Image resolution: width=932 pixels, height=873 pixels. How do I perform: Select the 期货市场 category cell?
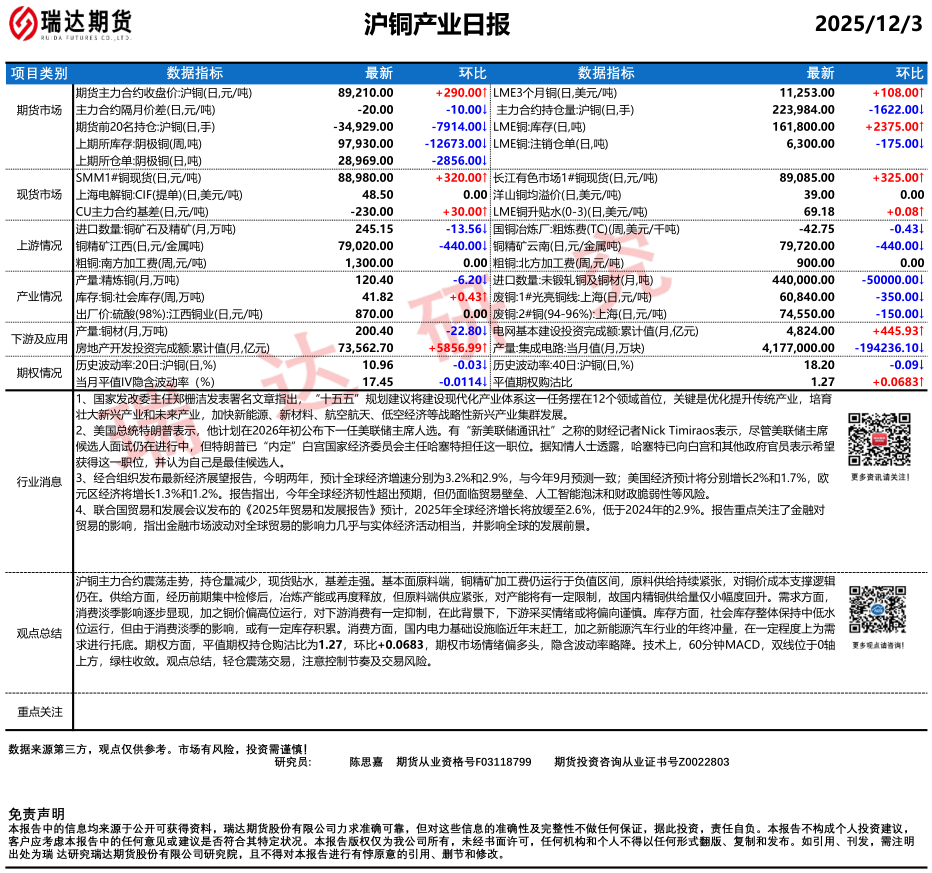[39, 109]
